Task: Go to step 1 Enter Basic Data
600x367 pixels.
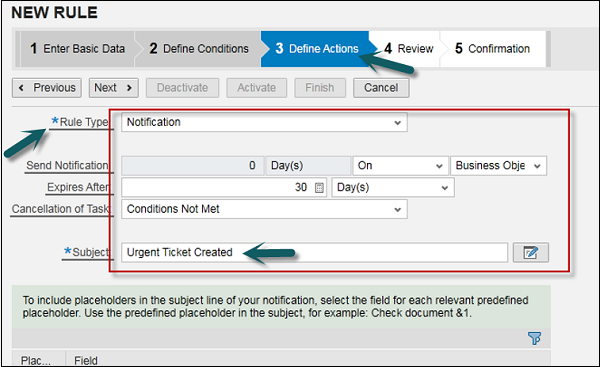Action: (77, 49)
